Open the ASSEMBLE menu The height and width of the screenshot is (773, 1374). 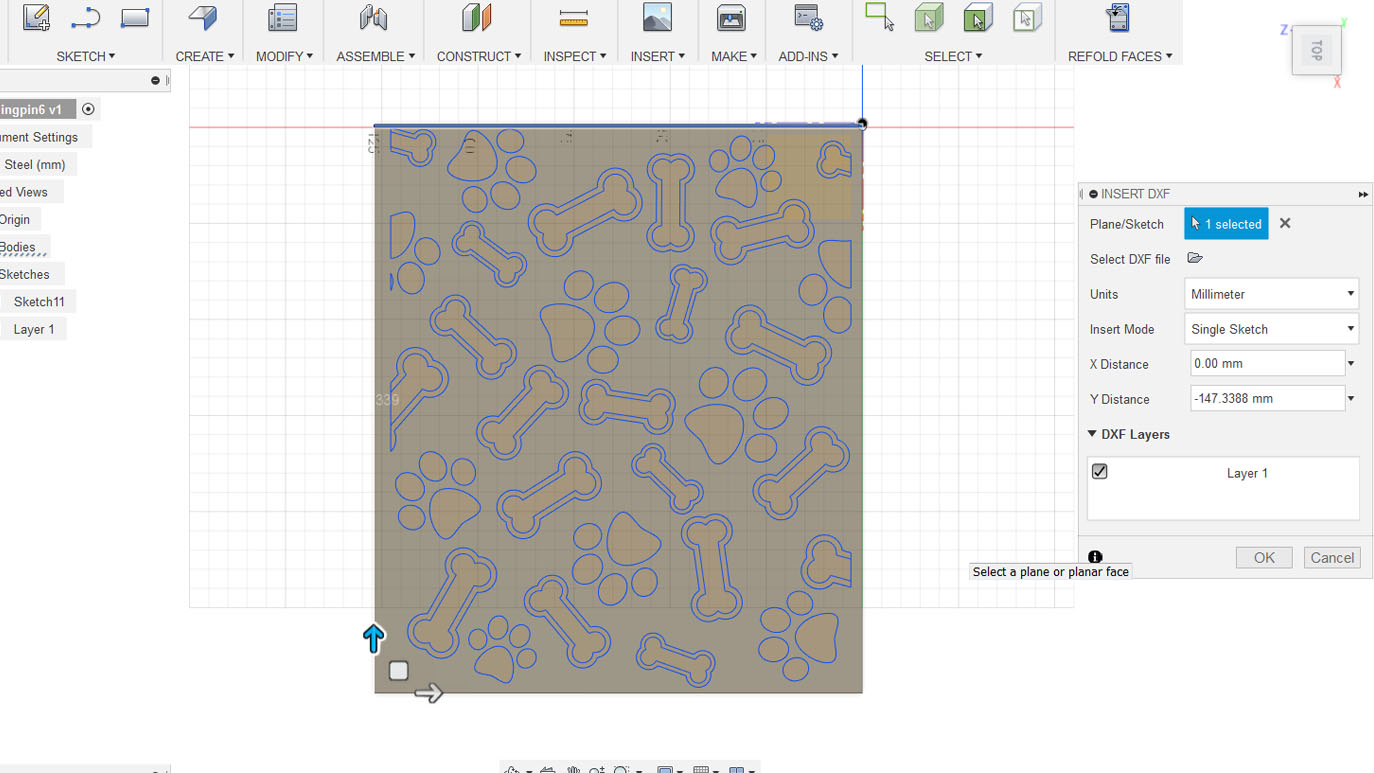(x=376, y=56)
